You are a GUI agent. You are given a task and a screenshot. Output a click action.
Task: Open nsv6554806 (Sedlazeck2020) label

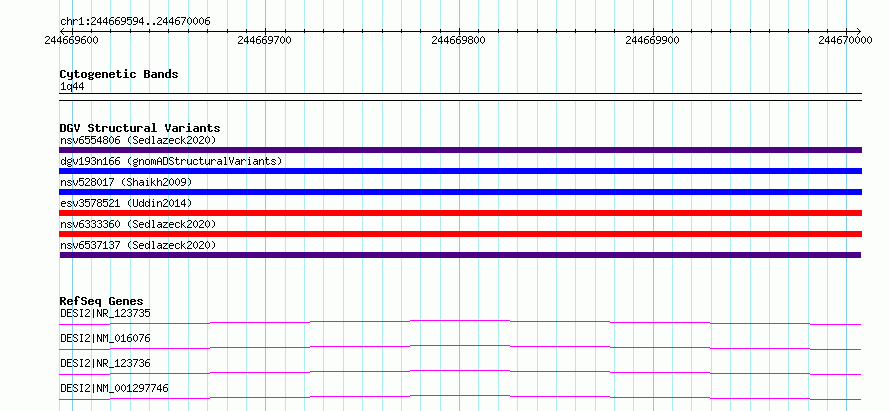pos(138,140)
